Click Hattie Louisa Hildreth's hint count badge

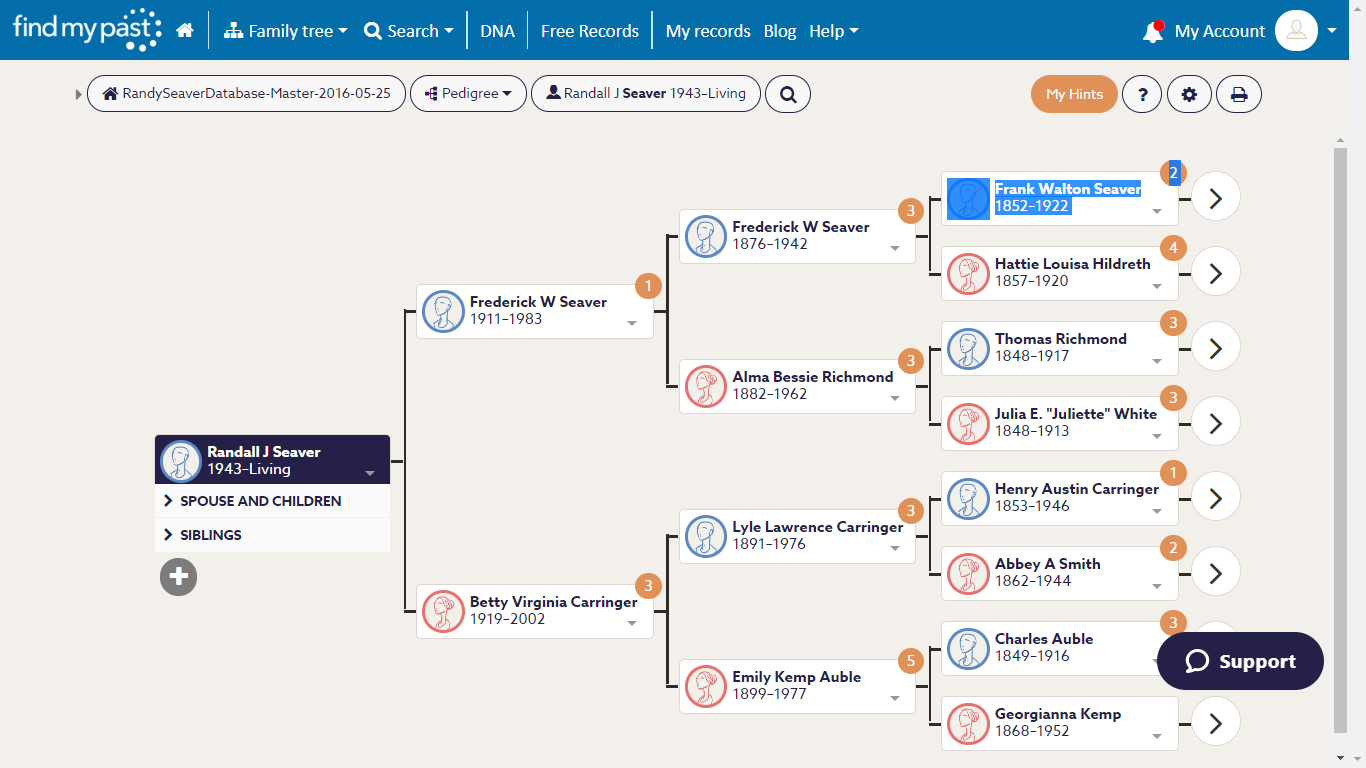(x=1172, y=248)
